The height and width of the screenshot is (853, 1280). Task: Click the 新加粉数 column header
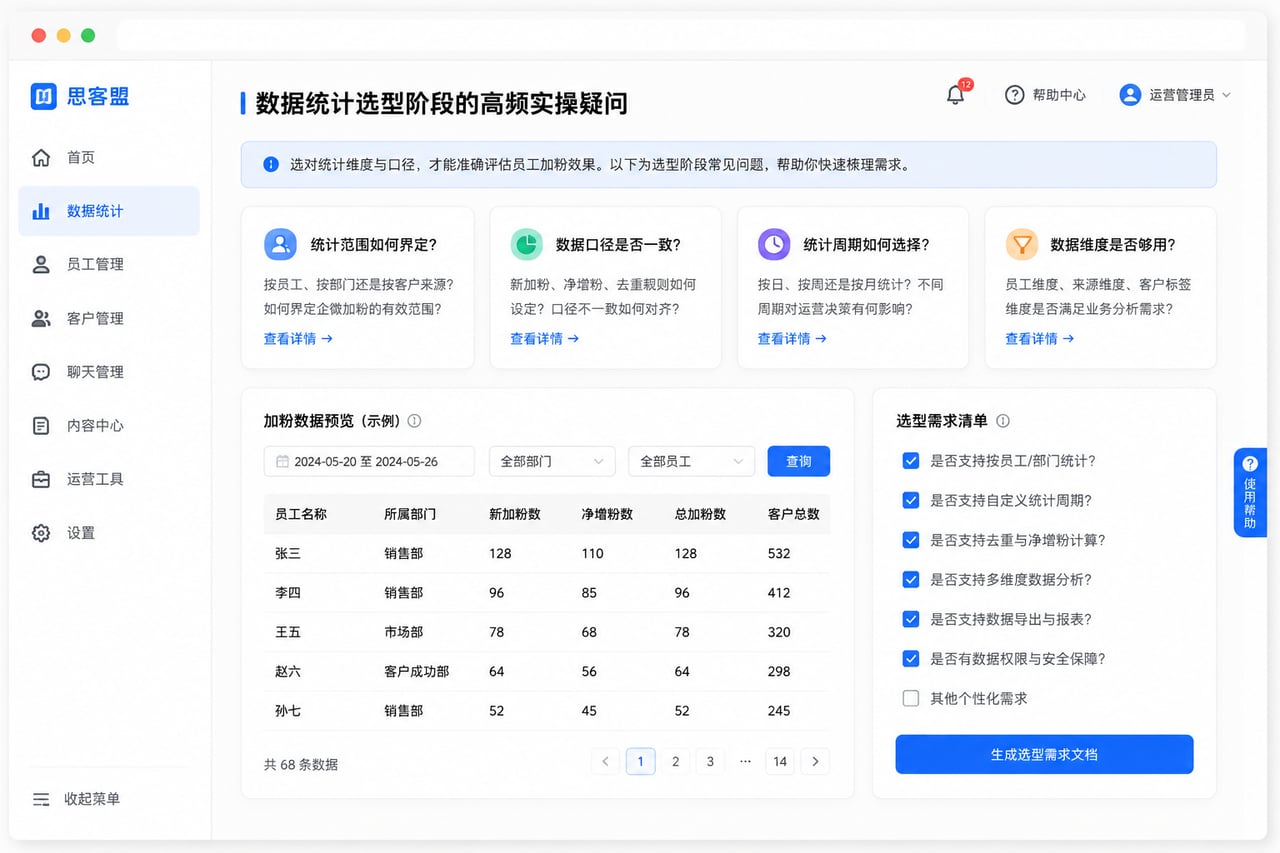(x=514, y=514)
